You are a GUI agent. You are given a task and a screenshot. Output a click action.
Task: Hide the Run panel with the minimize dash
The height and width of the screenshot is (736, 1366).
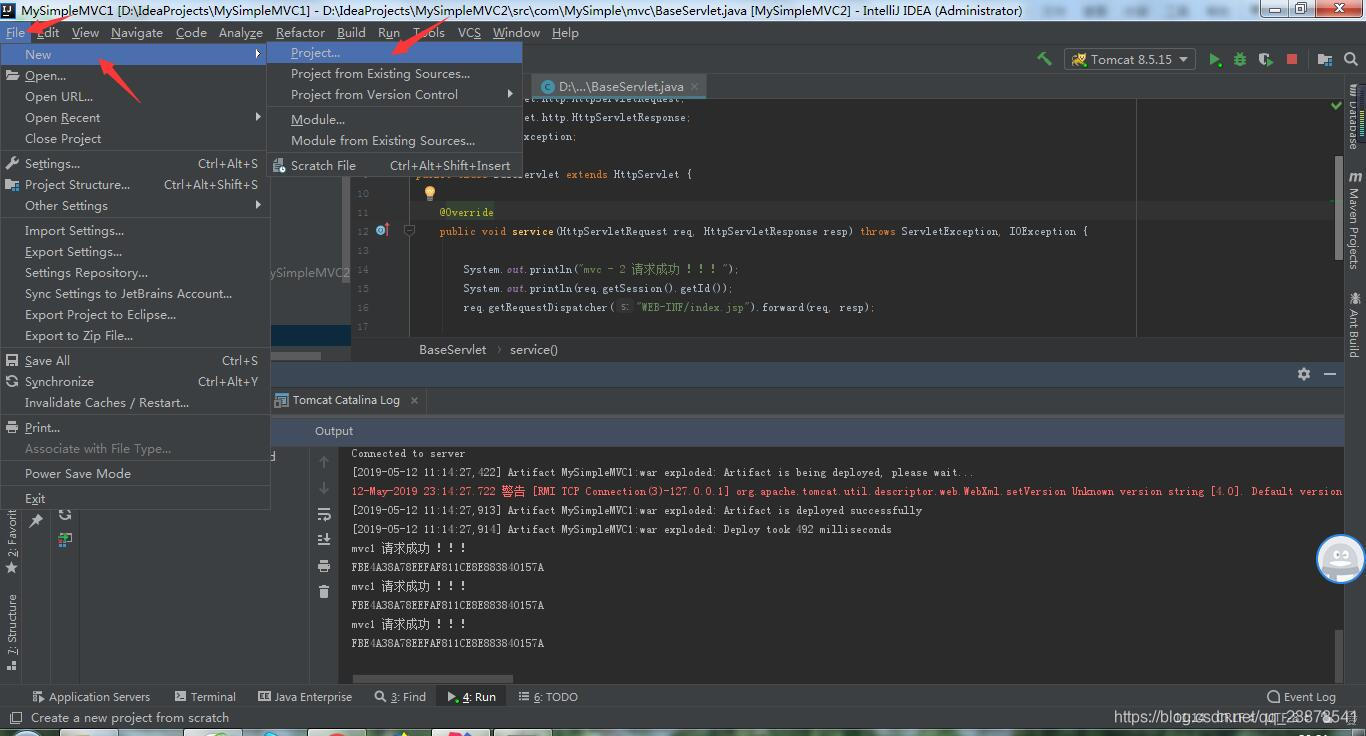pyautogui.click(x=1330, y=373)
